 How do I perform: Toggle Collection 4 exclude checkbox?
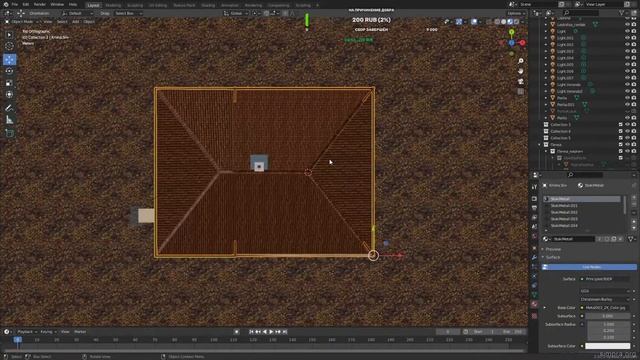pyautogui.click(x=621, y=131)
